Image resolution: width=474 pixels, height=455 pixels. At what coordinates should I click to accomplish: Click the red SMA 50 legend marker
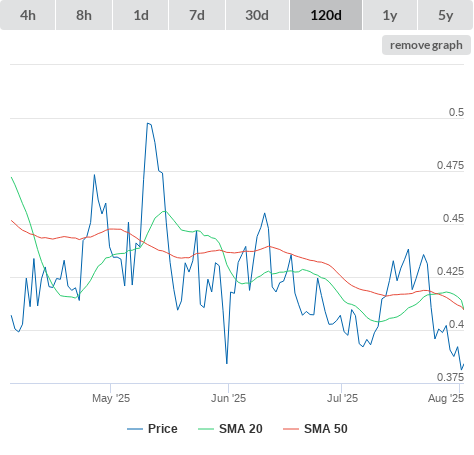coord(291,429)
